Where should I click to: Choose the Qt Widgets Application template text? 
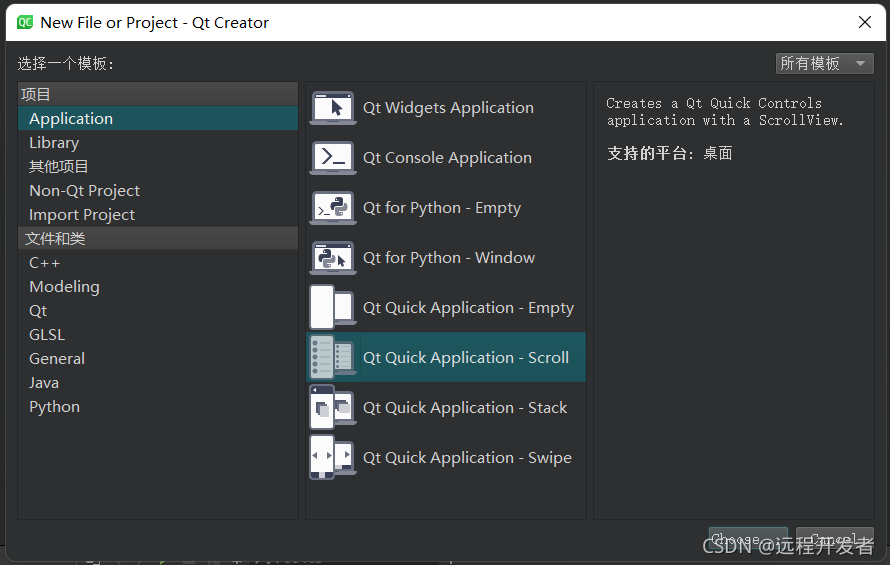(x=448, y=108)
